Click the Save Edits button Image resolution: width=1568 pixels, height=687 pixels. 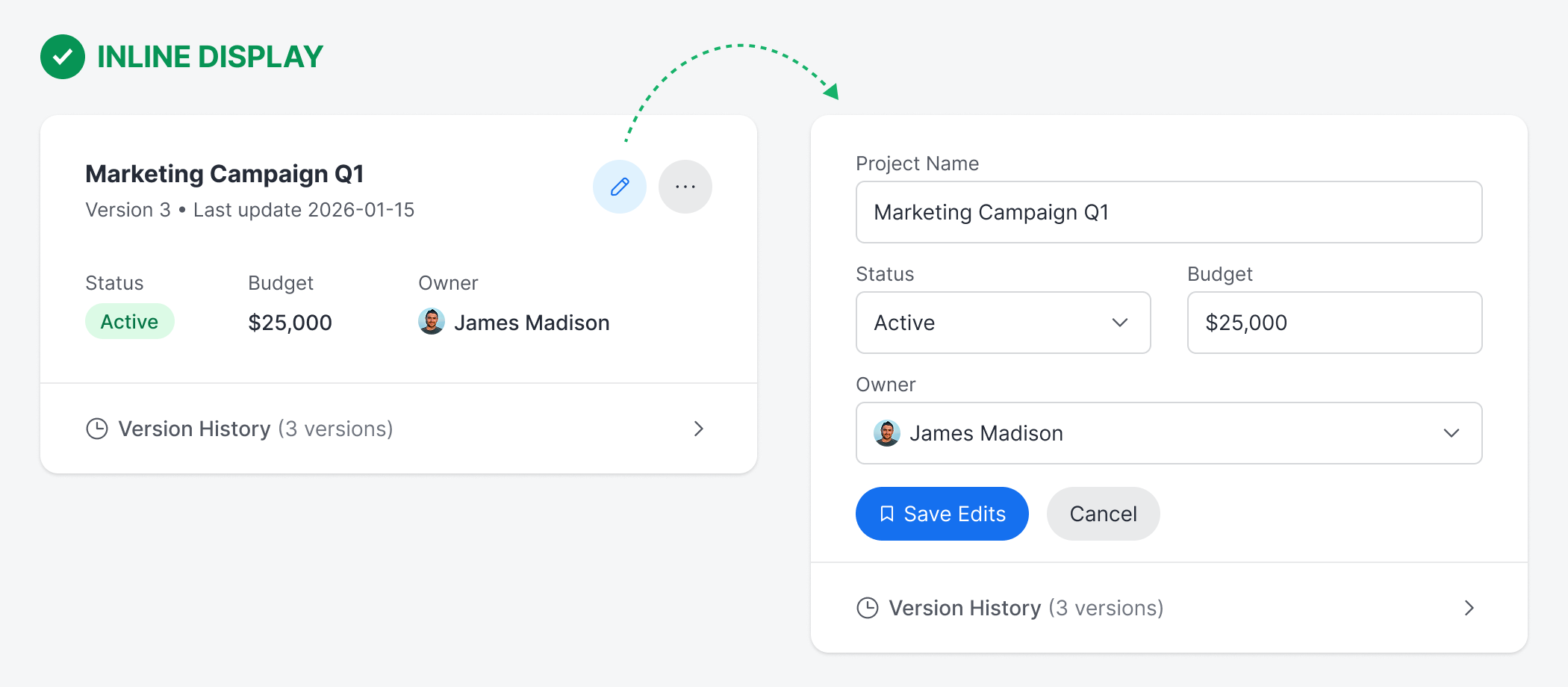[942, 514]
